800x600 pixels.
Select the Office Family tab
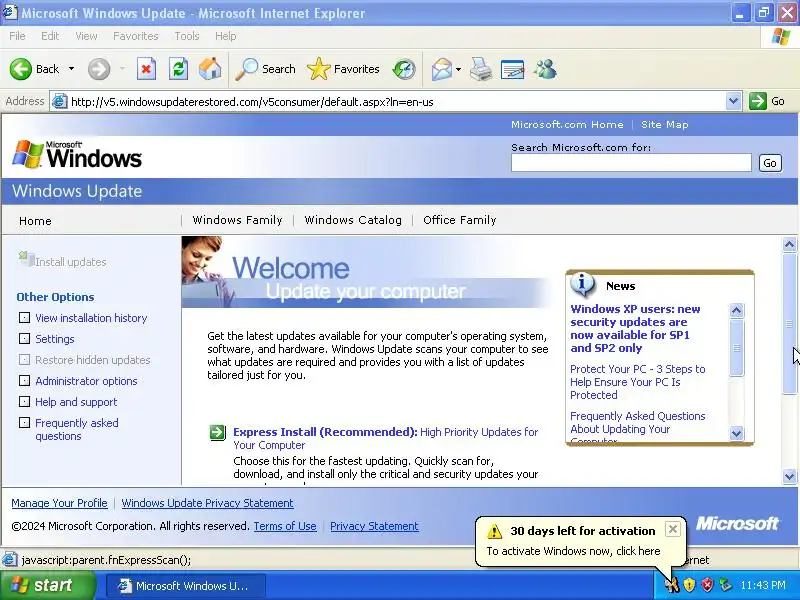(x=460, y=220)
